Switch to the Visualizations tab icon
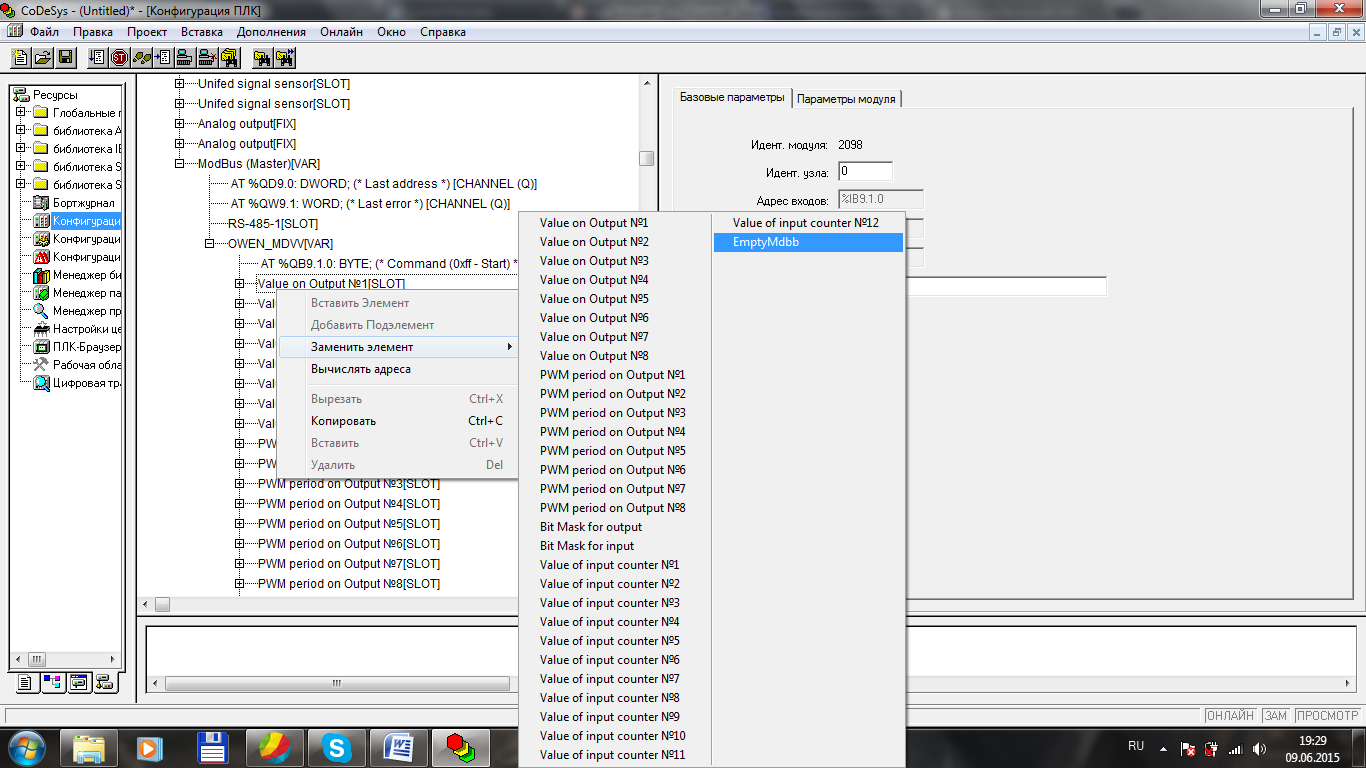Screen dimensions: 1366x768 [x=78, y=683]
